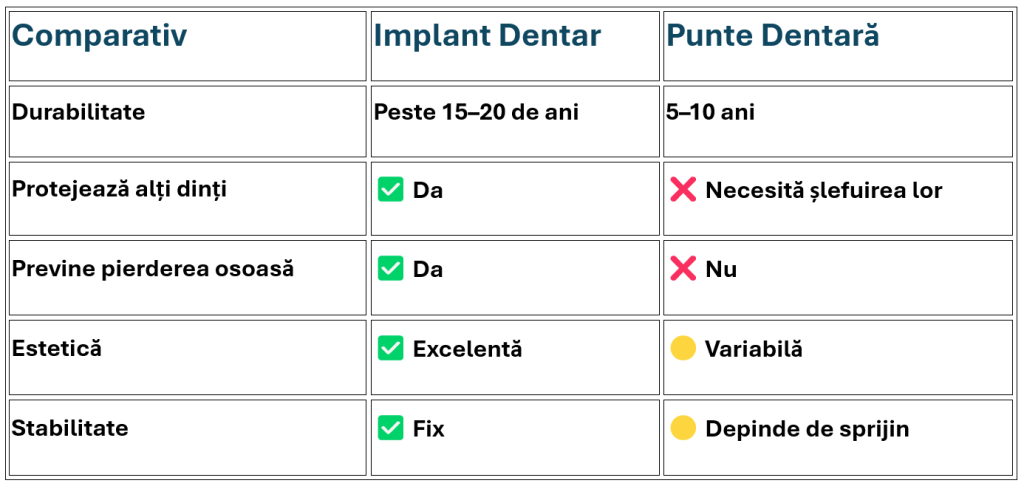
Task: Click the Necesită șlefuirea lor text
Action: (824, 191)
